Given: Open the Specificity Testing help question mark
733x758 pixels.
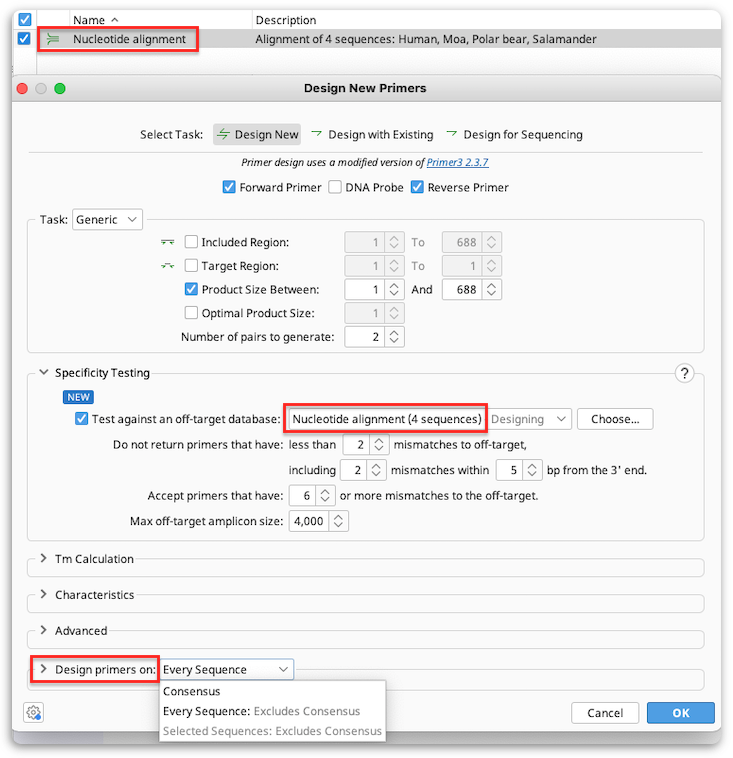Looking at the screenshot, I should 684,373.
